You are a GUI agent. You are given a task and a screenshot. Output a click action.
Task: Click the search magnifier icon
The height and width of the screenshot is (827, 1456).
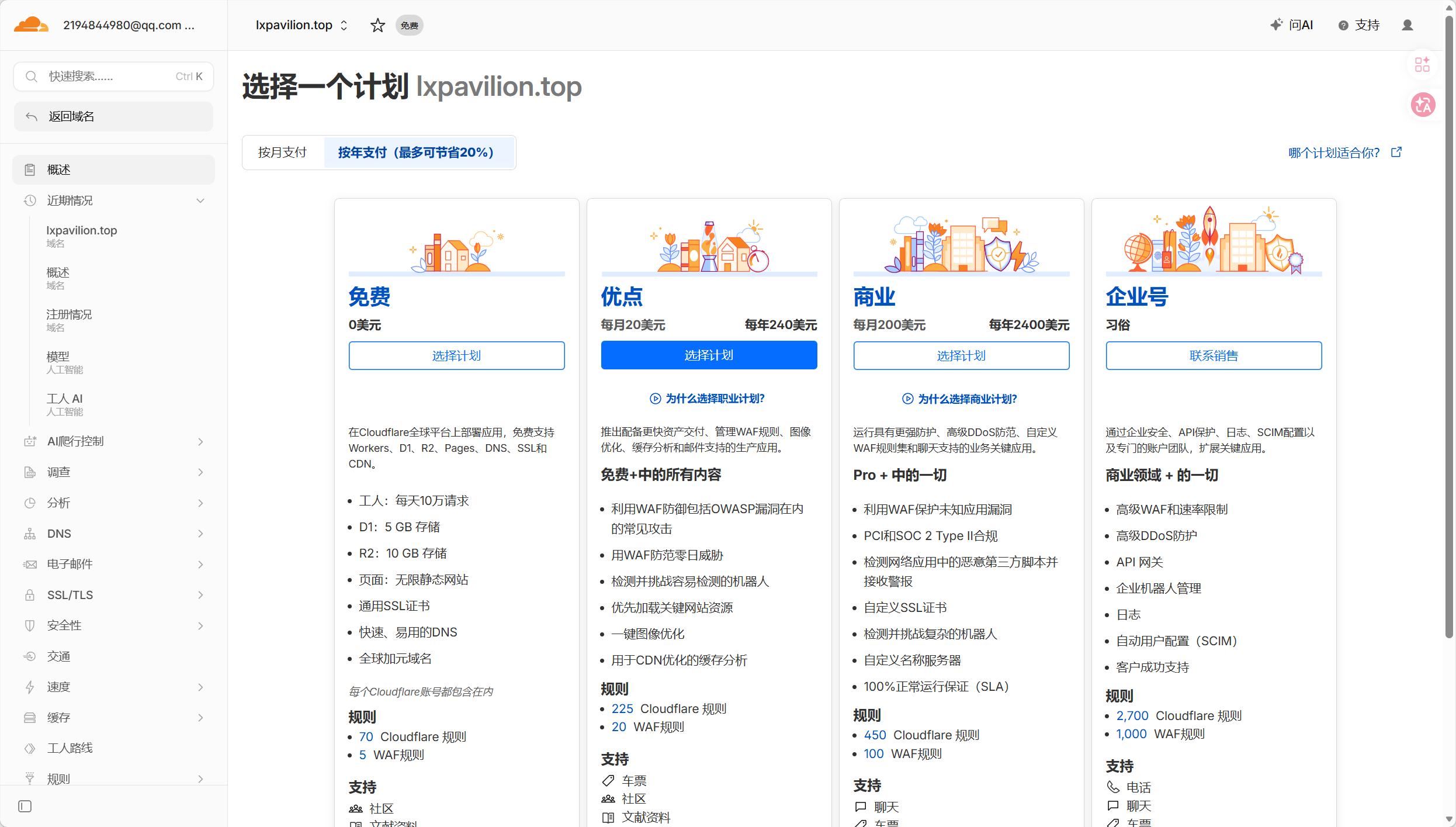pyautogui.click(x=32, y=77)
